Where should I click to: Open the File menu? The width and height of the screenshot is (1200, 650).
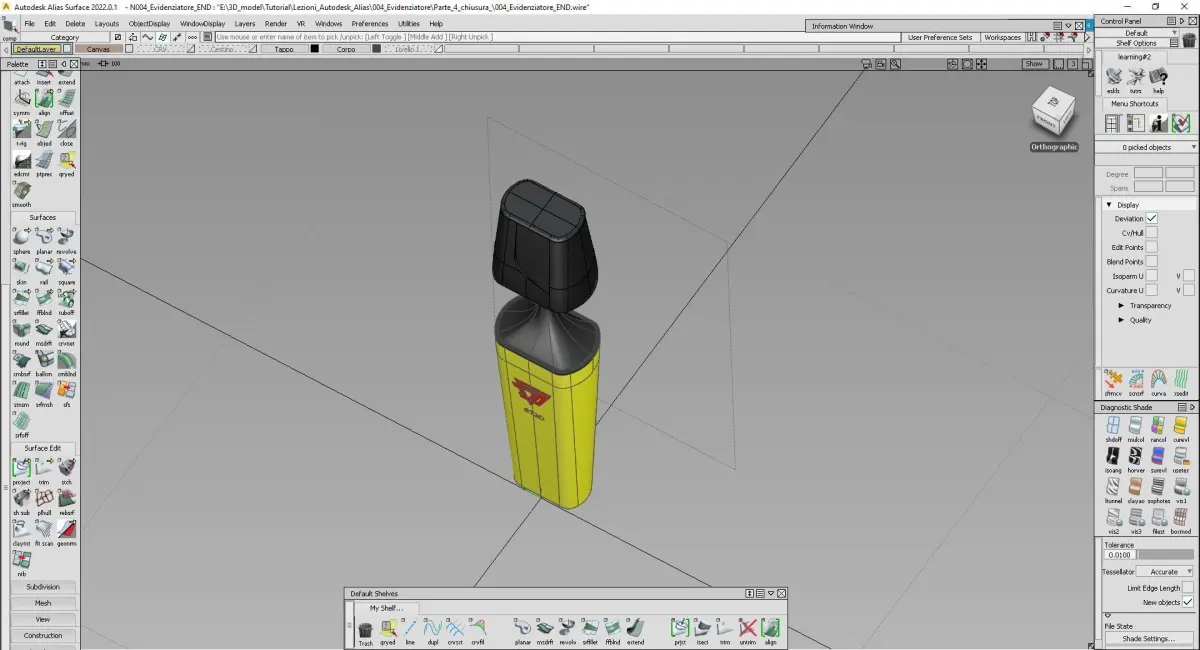click(28, 23)
